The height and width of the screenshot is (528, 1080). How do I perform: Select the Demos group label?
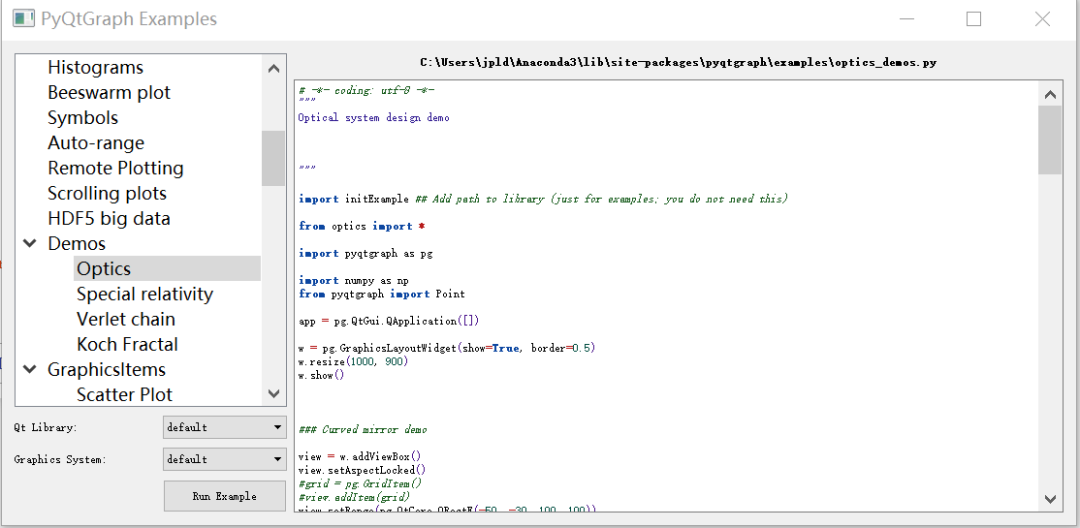coord(76,244)
